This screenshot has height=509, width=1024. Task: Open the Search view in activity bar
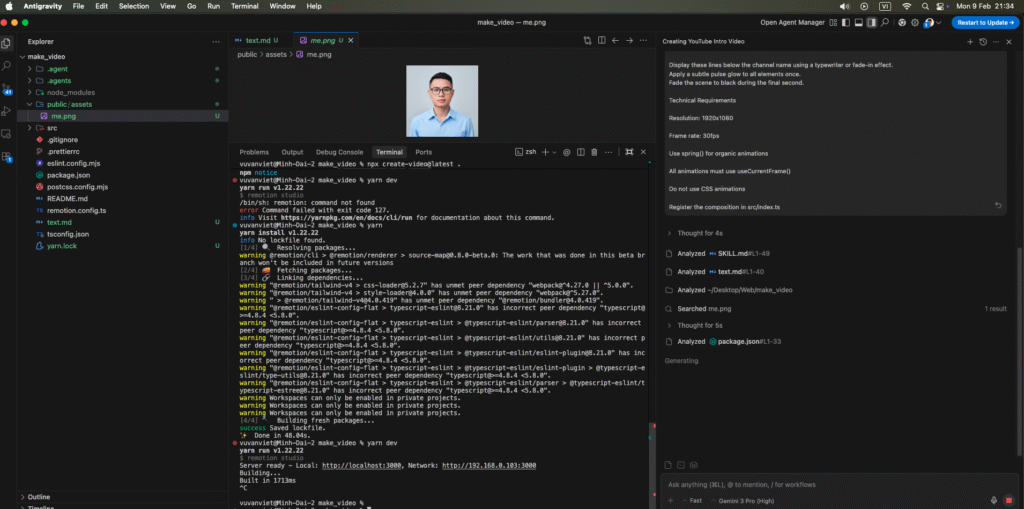click(x=8, y=65)
